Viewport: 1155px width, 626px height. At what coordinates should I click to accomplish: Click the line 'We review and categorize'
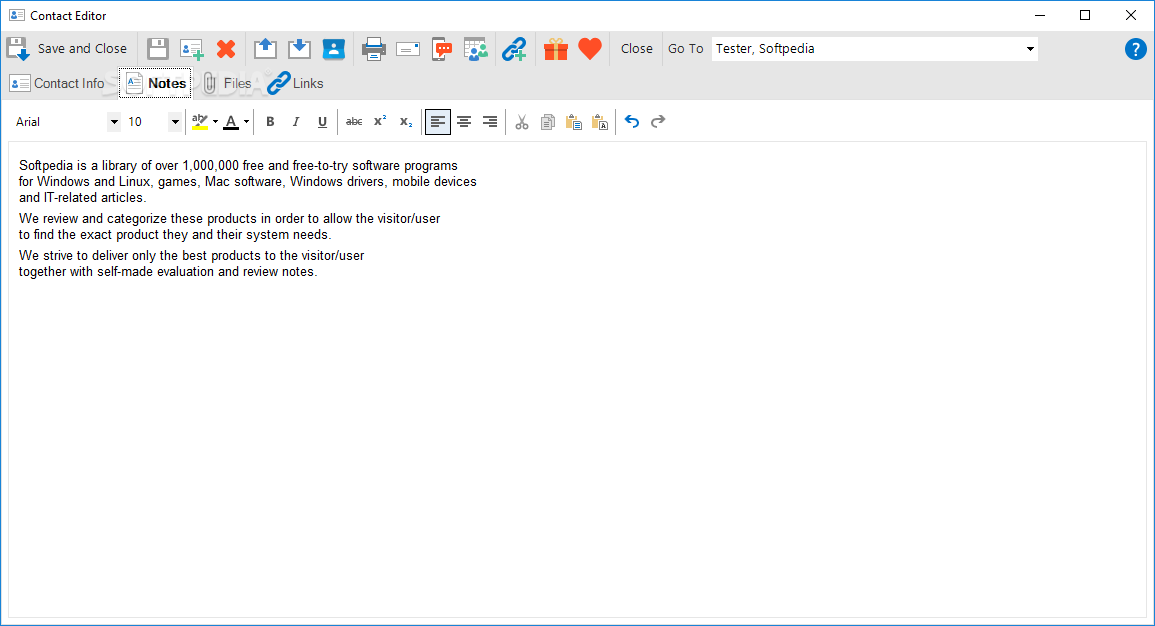230,219
